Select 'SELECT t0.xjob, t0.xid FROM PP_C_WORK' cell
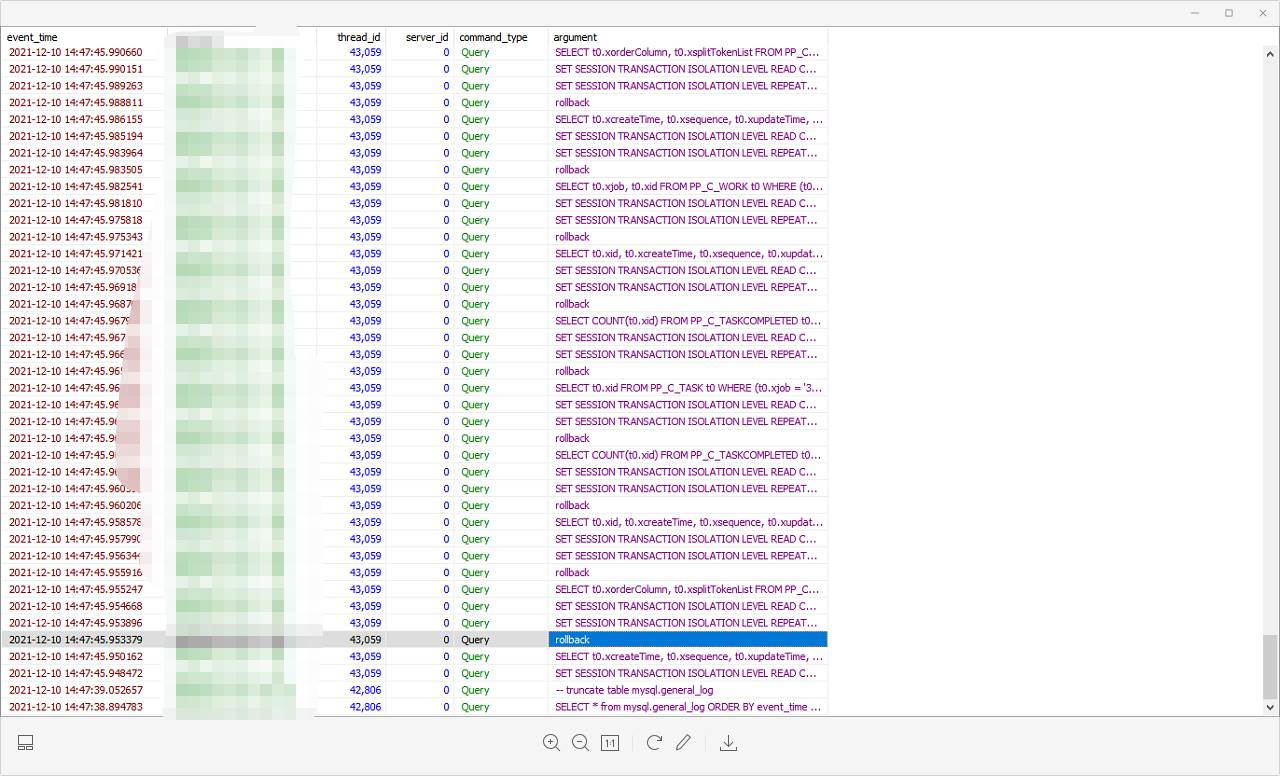Screen dimensions: 1280x776 pos(688,186)
